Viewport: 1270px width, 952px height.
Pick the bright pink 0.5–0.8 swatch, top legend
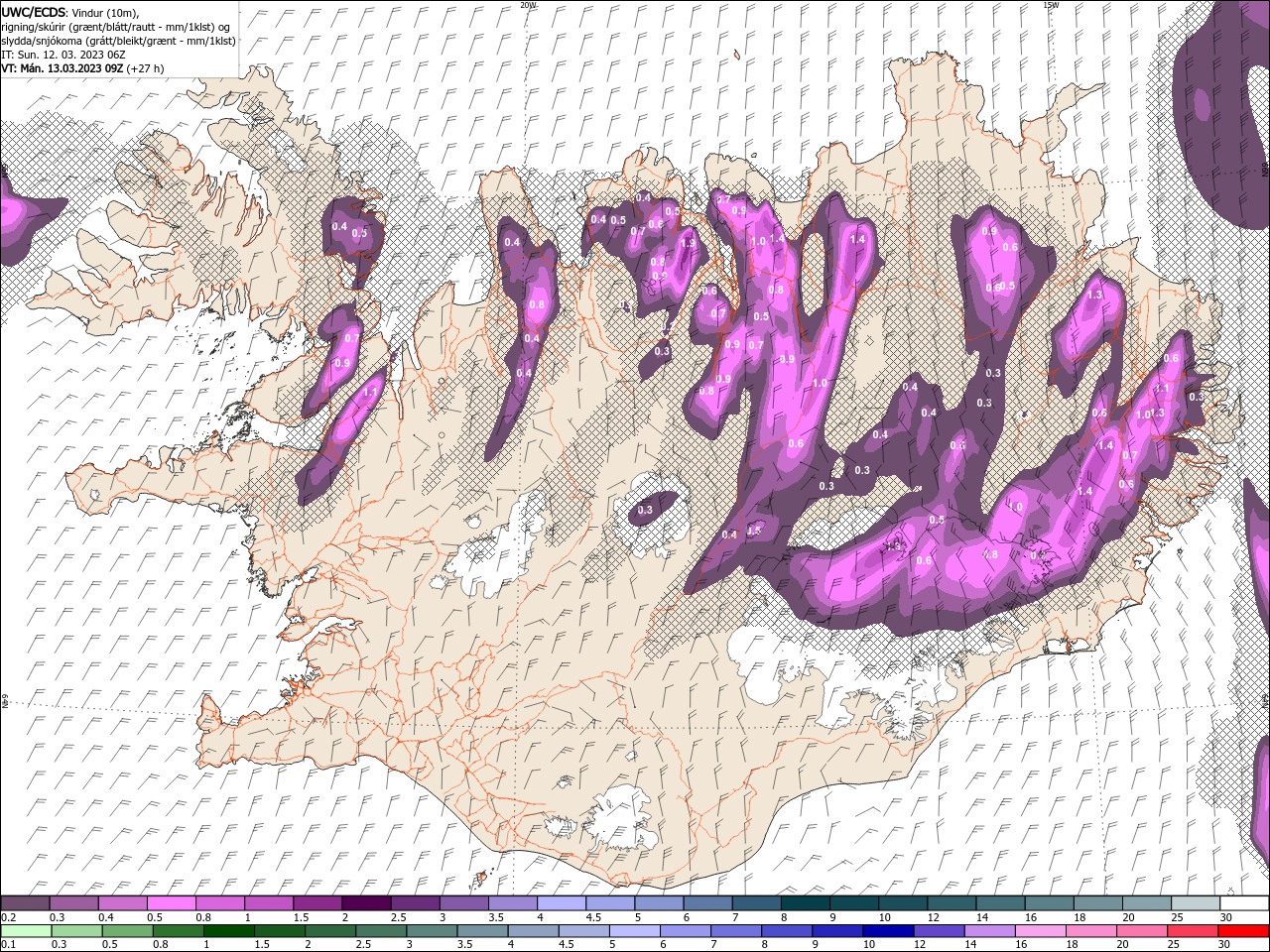tap(171, 903)
